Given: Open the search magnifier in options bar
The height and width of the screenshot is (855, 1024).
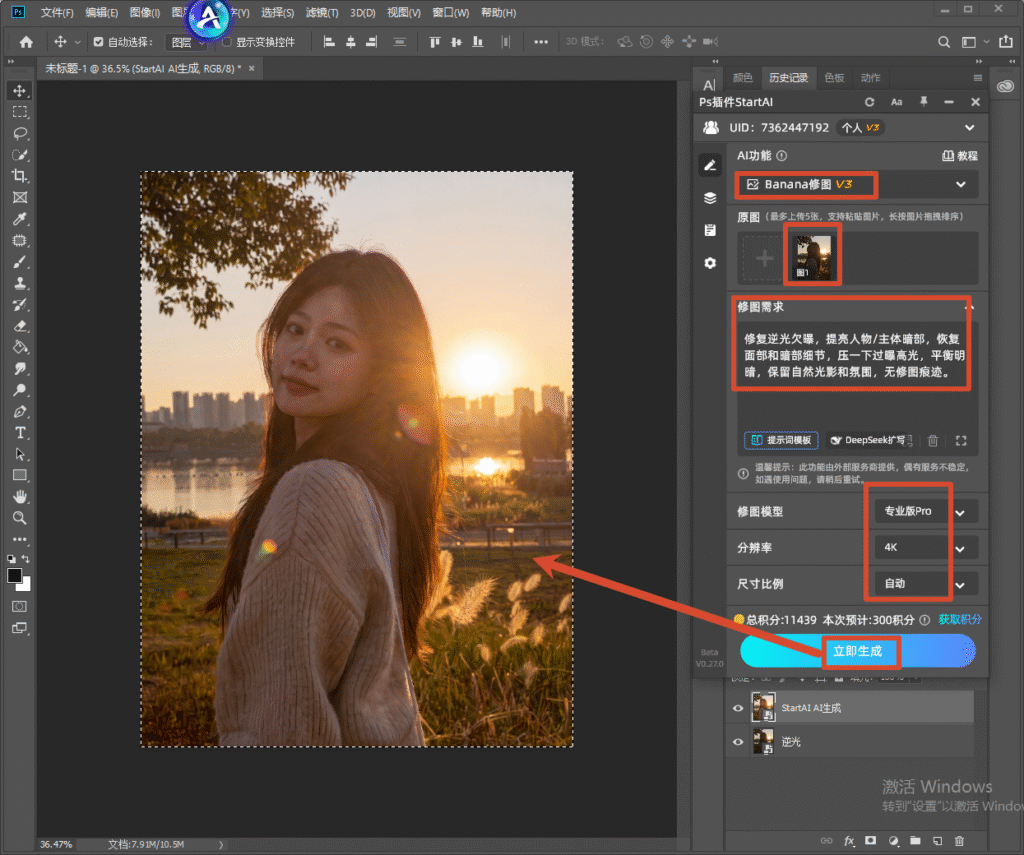Looking at the screenshot, I should pyautogui.click(x=944, y=42).
